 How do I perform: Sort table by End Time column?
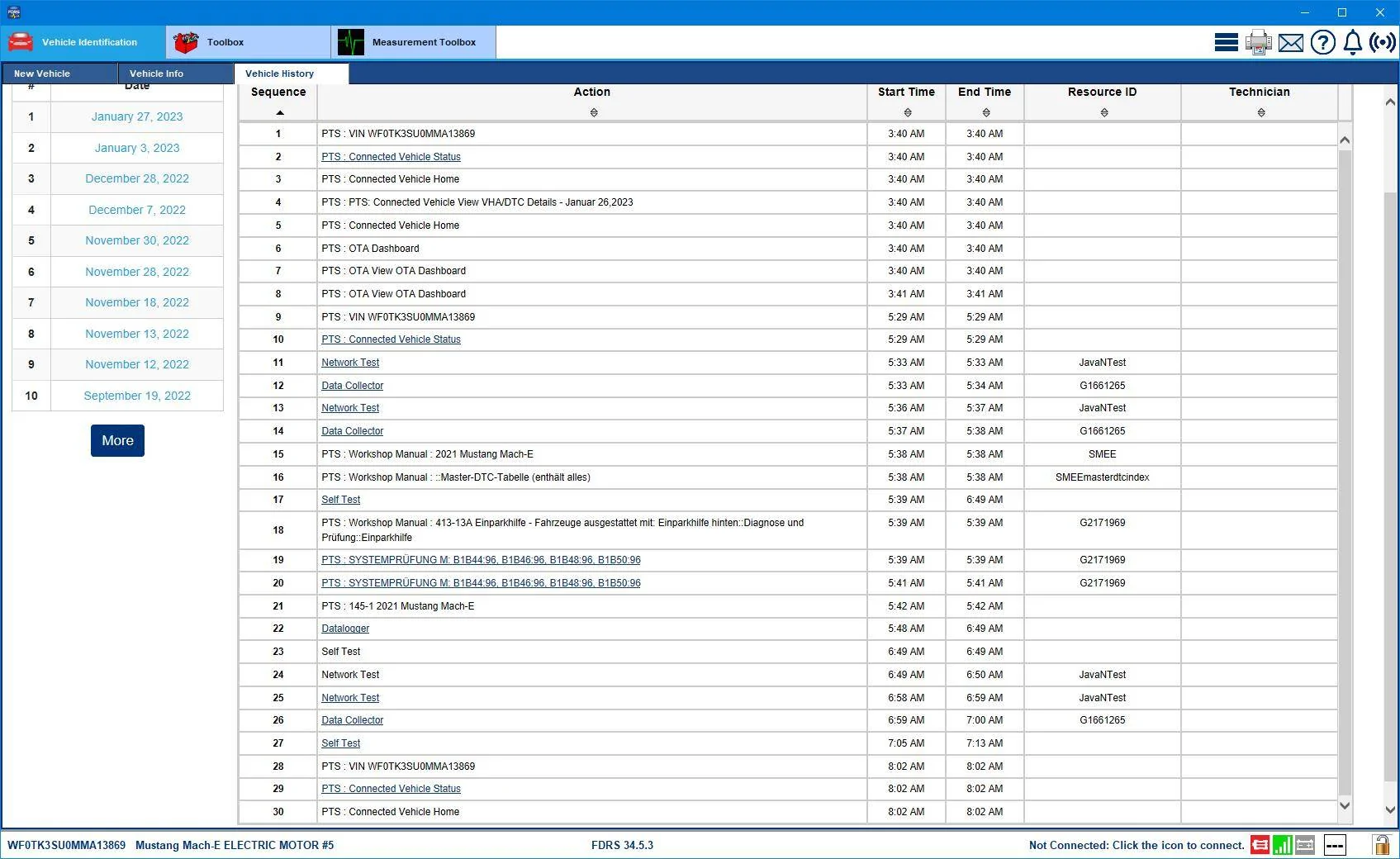(x=986, y=112)
